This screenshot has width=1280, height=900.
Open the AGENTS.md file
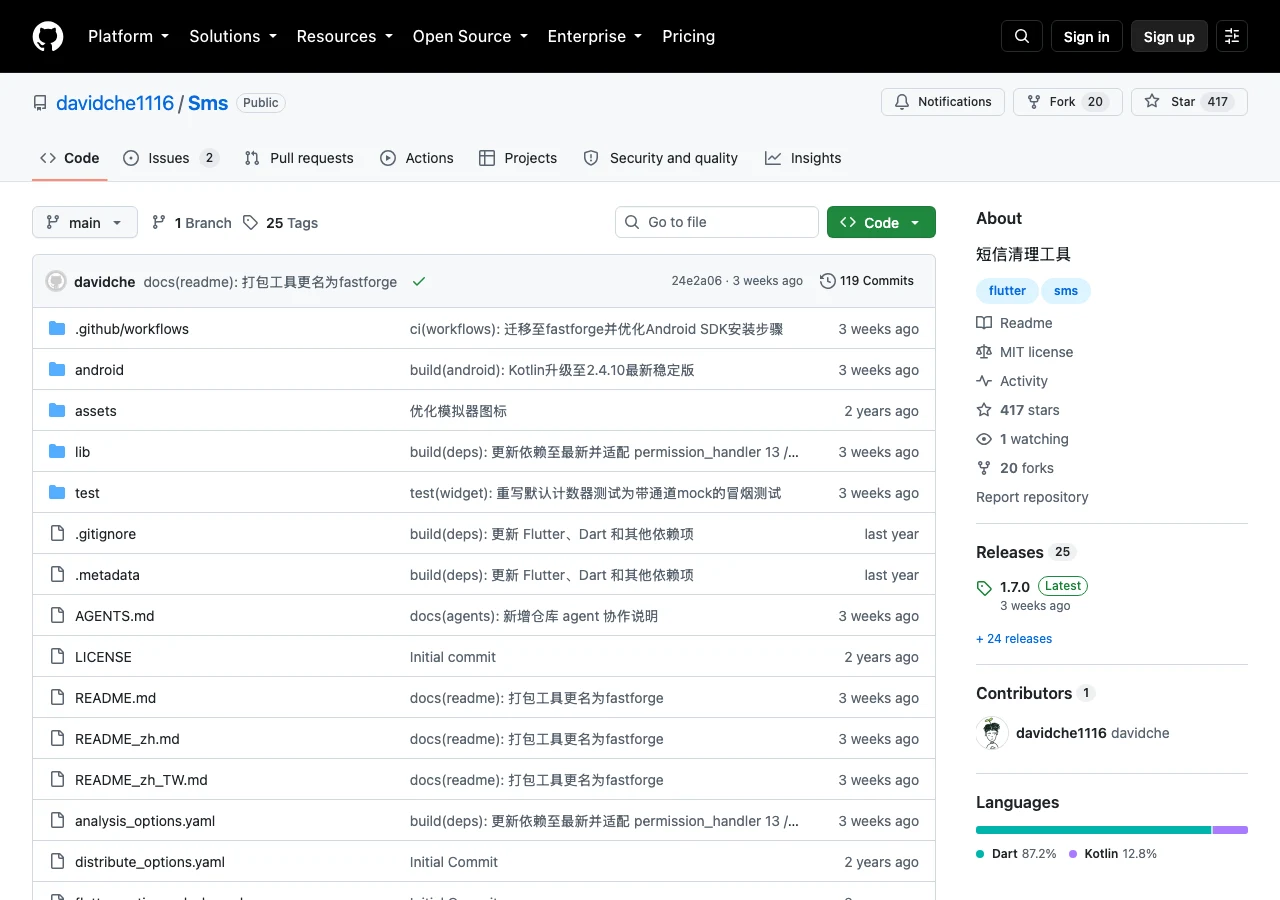click(115, 616)
